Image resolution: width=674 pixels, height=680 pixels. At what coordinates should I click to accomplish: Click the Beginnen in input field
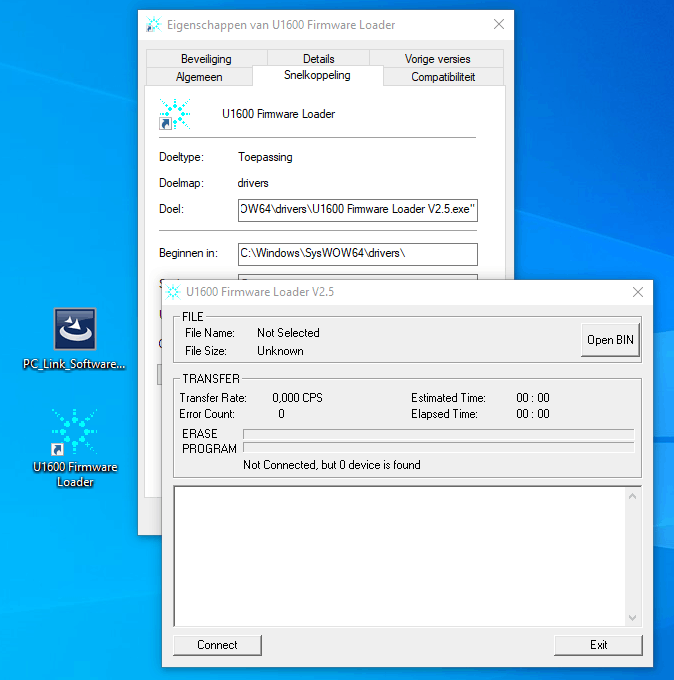pyautogui.click(x=357, y=254)
